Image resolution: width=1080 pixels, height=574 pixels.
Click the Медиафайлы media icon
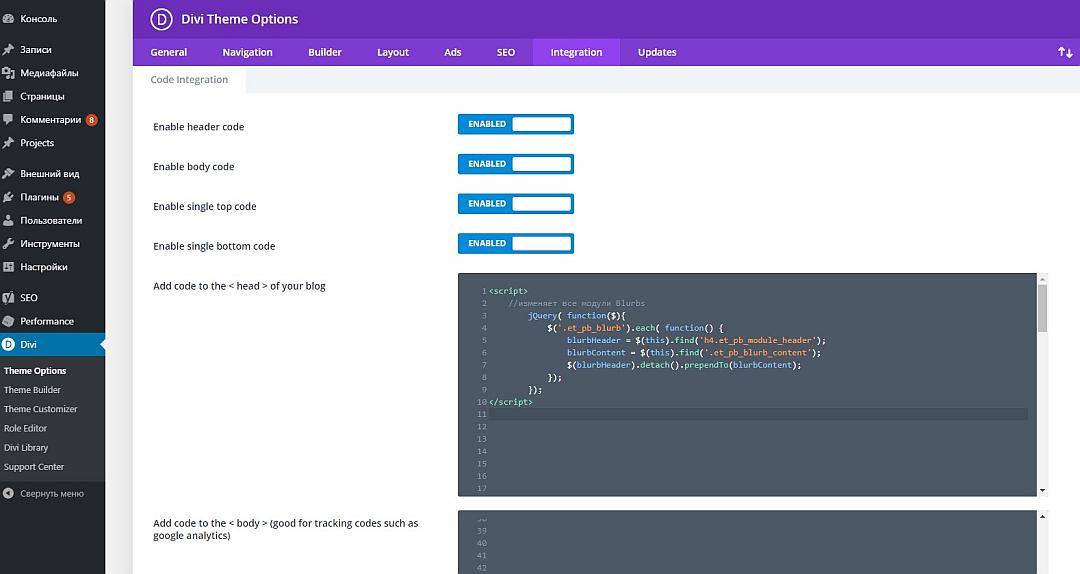8,73
